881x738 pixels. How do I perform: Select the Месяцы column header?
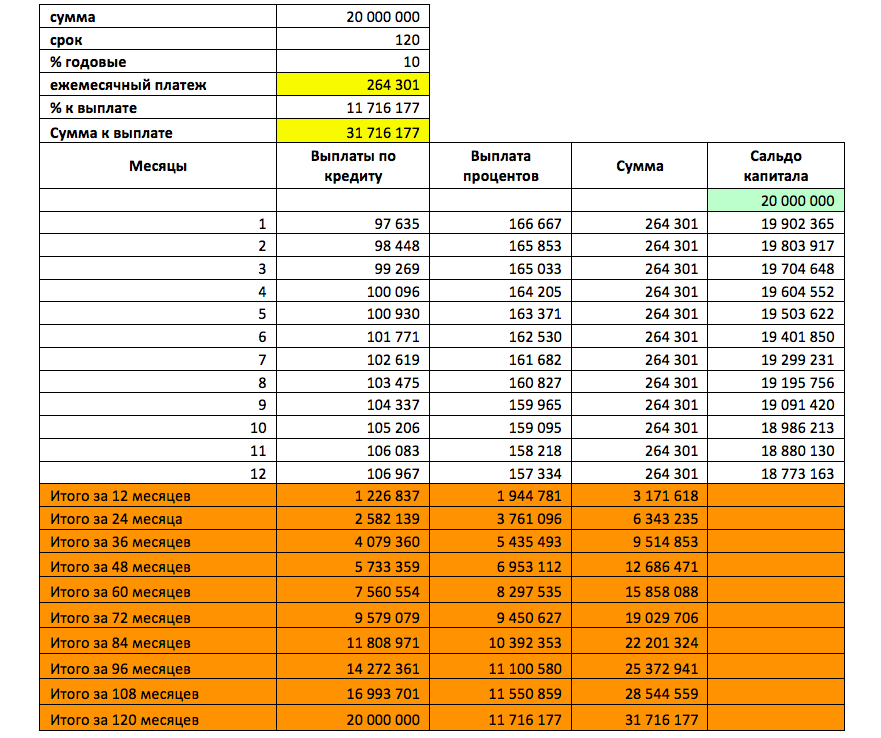pyautogui.click(x=158, y=166)
